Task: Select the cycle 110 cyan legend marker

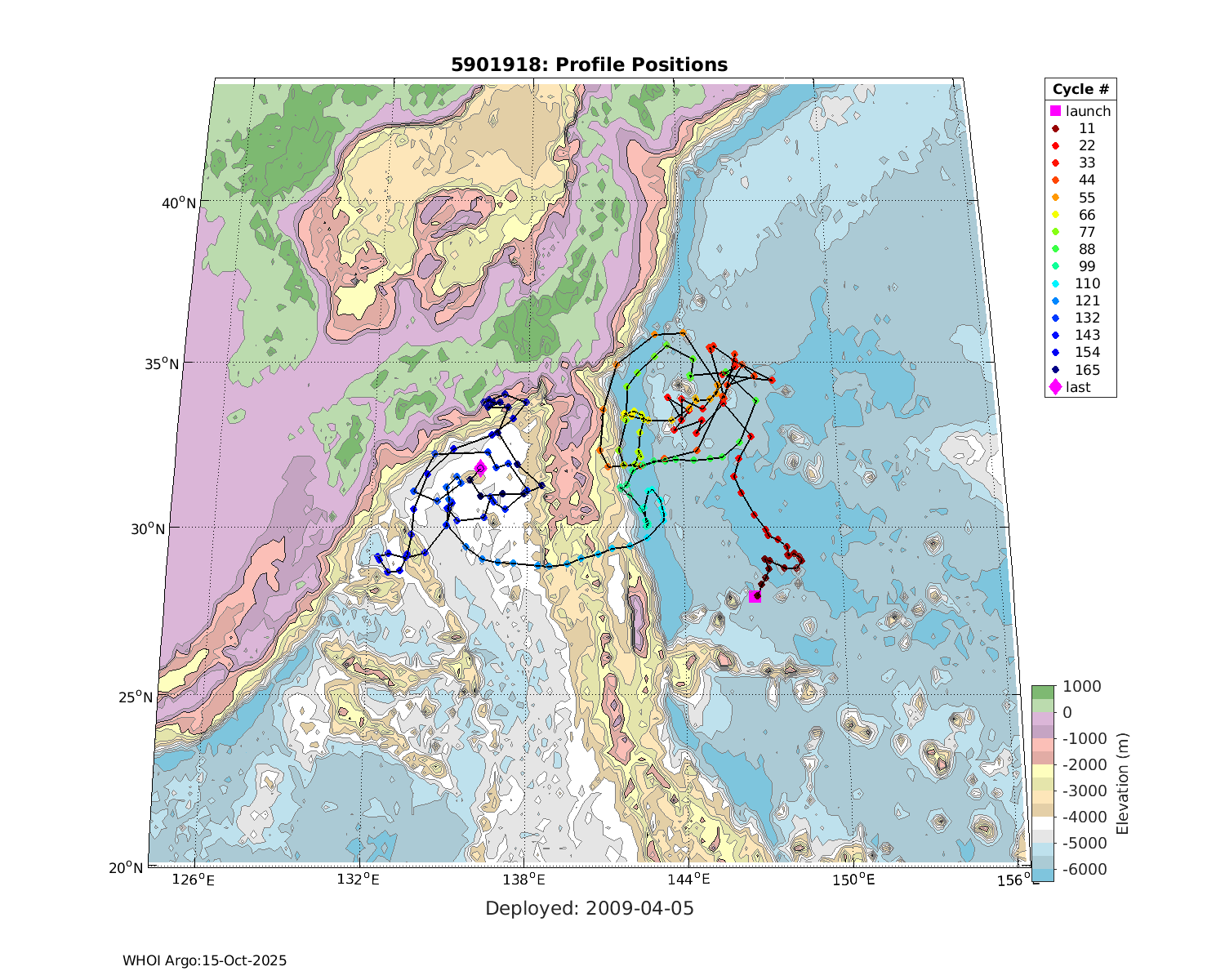Action: (1055, 283)
